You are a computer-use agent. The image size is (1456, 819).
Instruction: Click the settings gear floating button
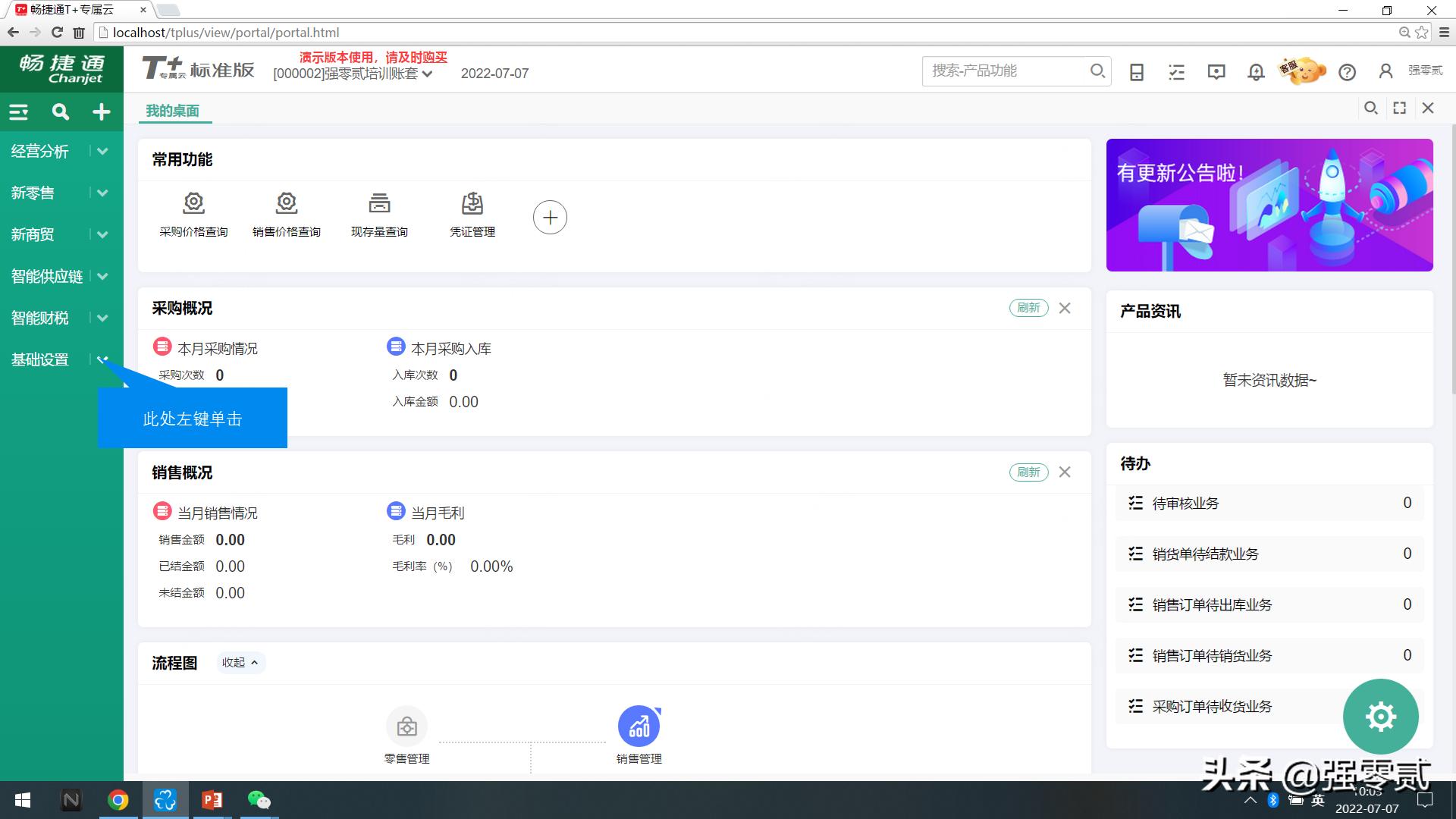pos(1381,716)
